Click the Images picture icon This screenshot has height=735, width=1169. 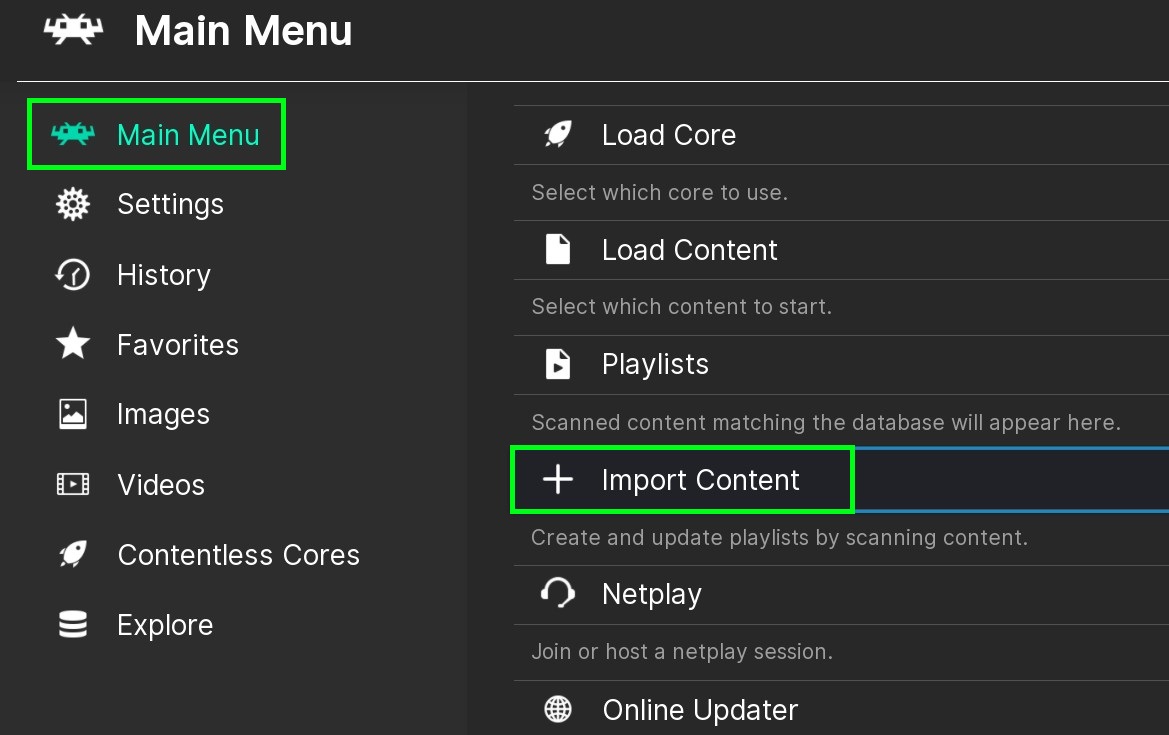pyautogui.click(x=73, y=415)
